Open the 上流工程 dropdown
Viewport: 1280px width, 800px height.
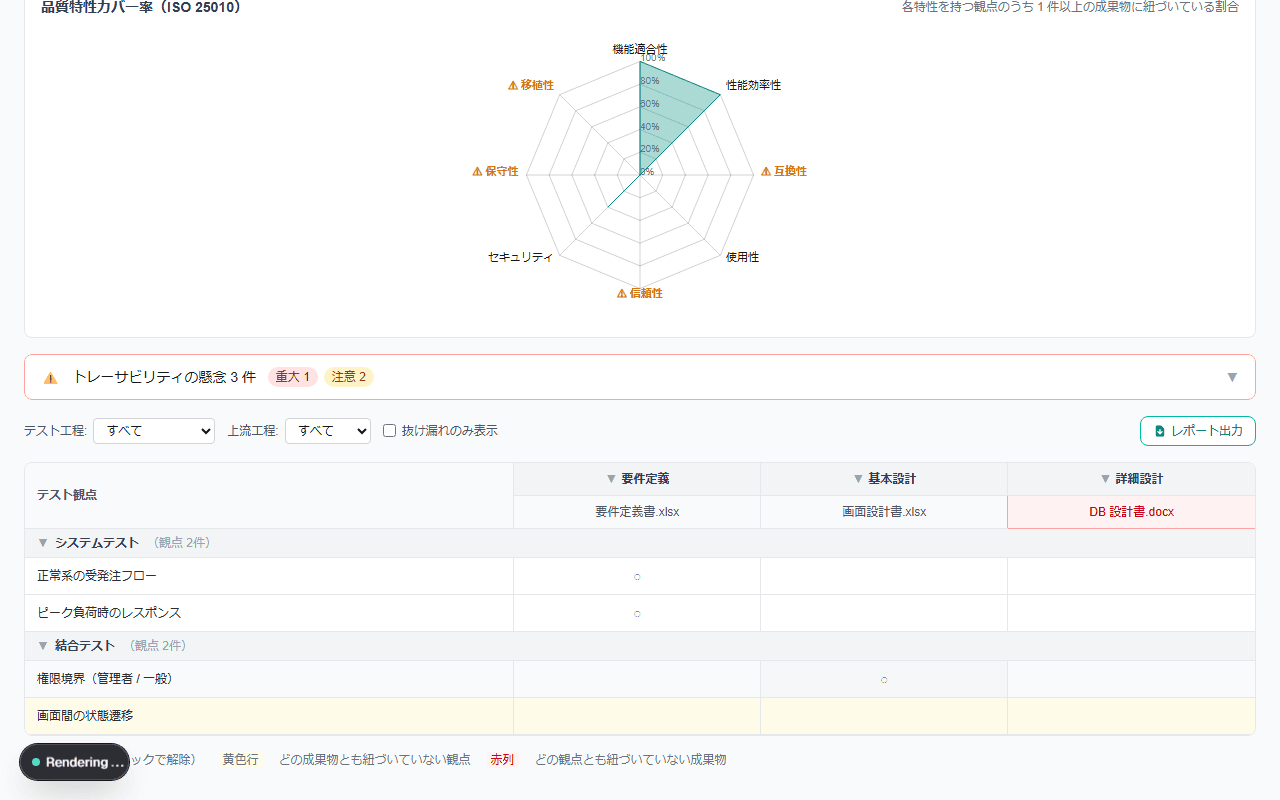[327, 430]
